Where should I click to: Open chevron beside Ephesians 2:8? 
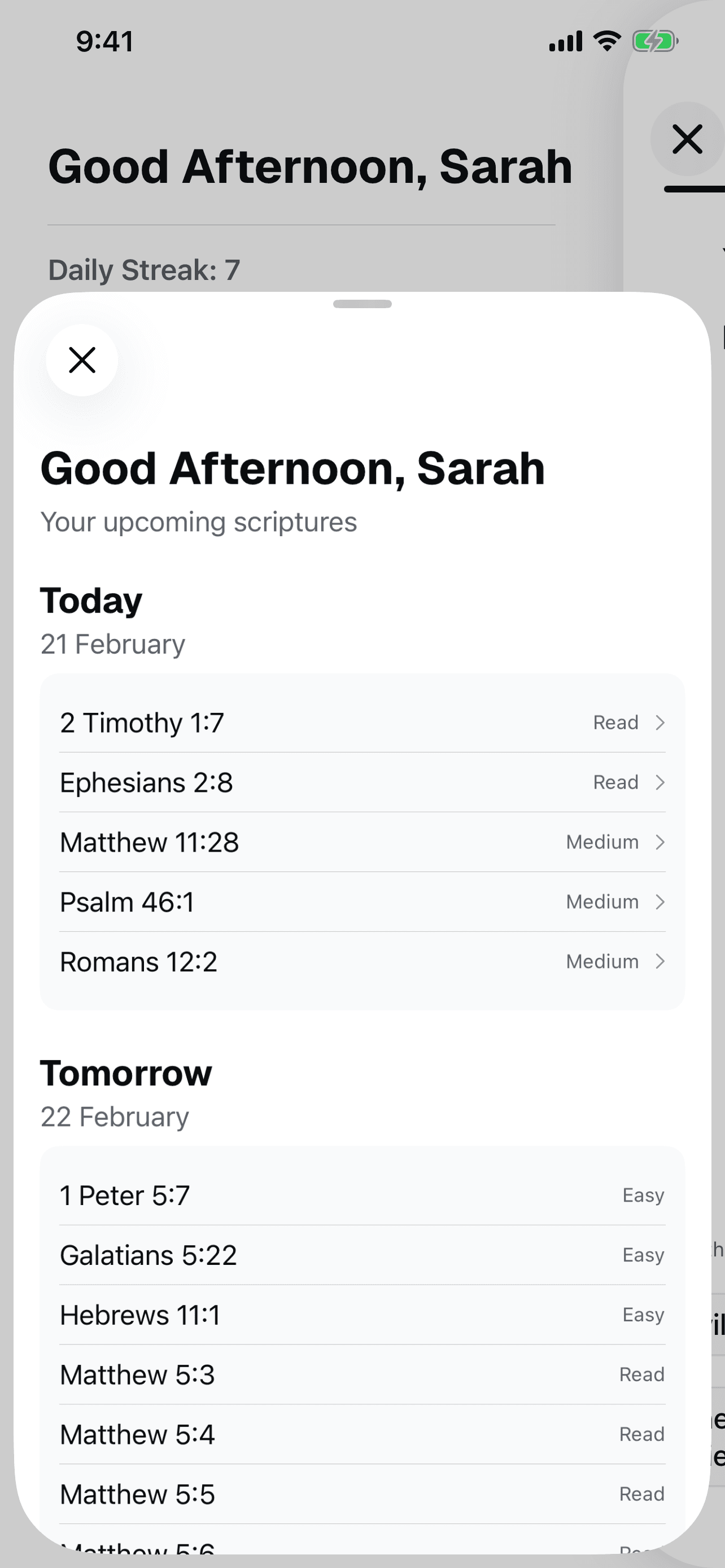(x=660, y=782)
